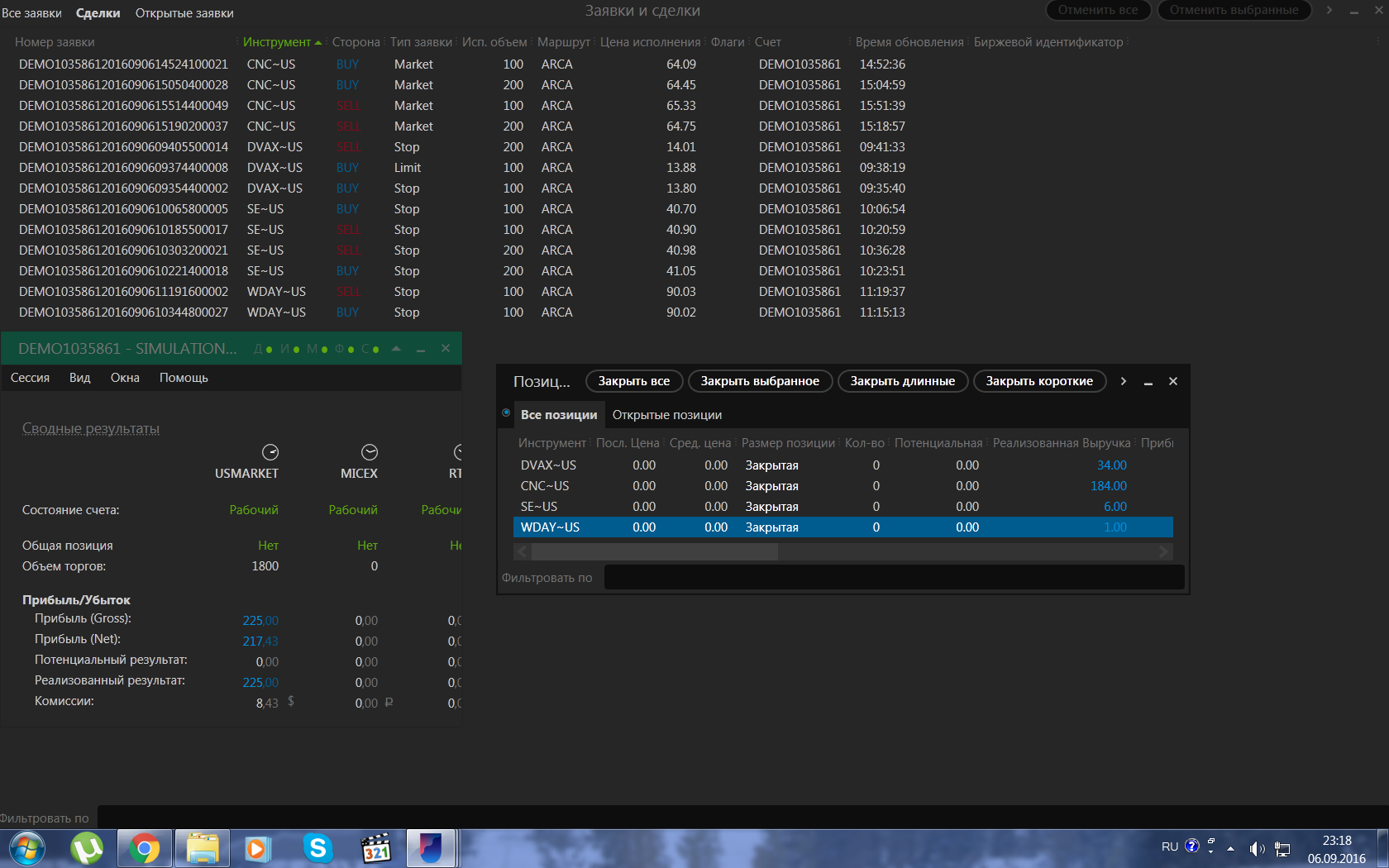Open Skype from taskbar
1389x868 pixels.
tap(317, 848)
